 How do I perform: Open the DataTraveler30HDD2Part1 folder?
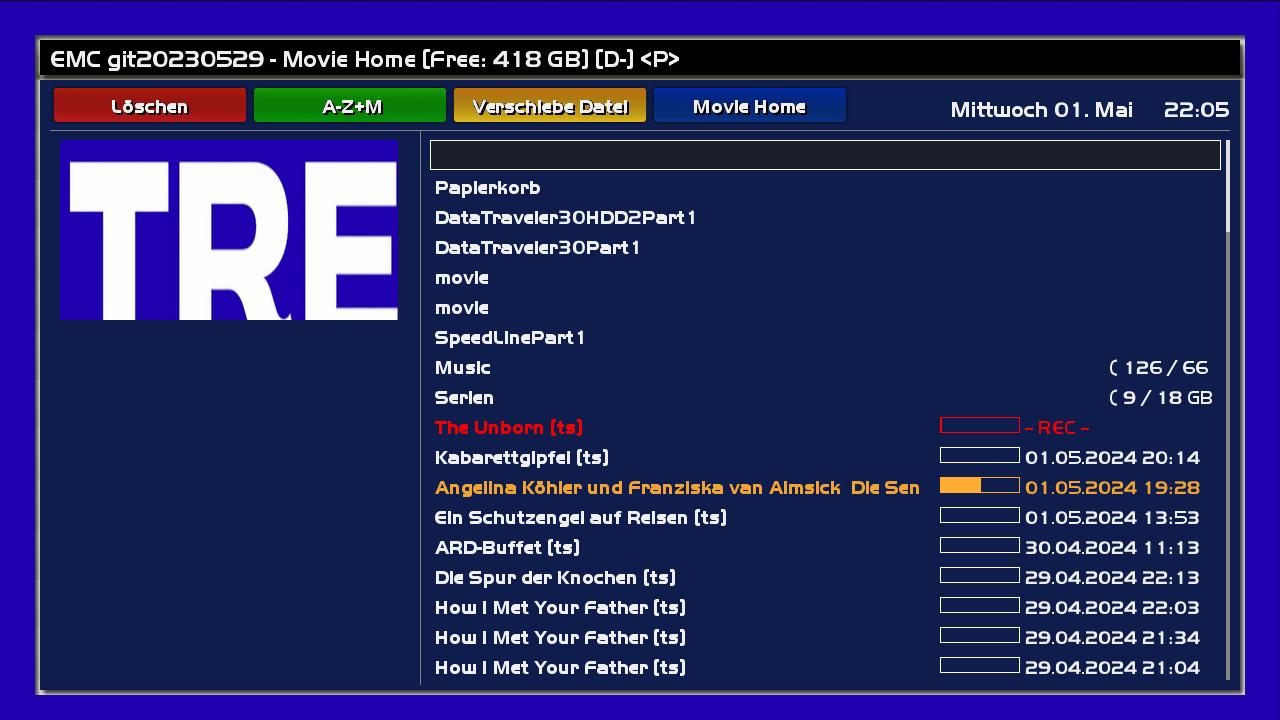[x=565, y=218]
